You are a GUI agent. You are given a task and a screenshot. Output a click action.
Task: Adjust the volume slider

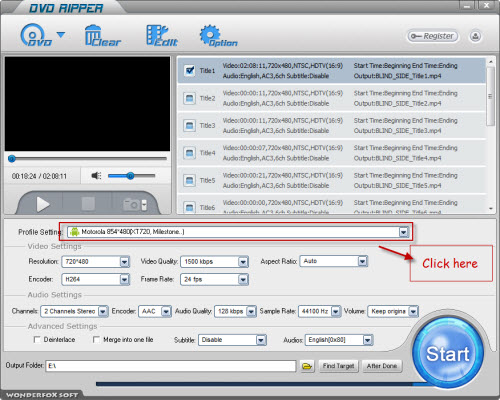[x=131, y=176]
